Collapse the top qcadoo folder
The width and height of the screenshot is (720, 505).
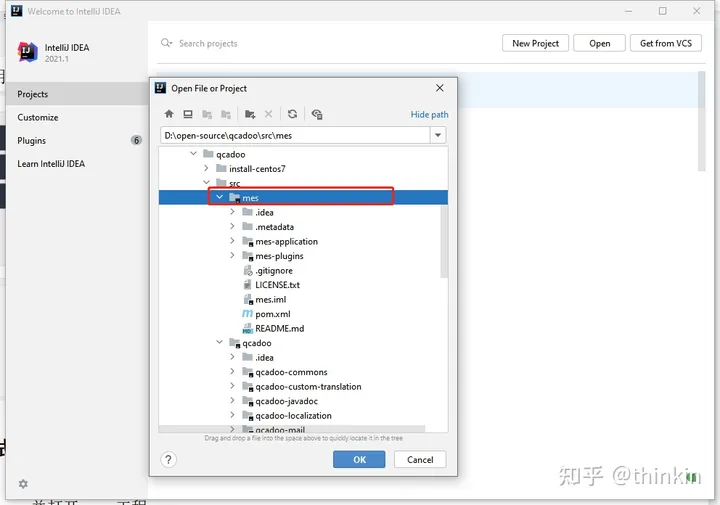[193, 153]
